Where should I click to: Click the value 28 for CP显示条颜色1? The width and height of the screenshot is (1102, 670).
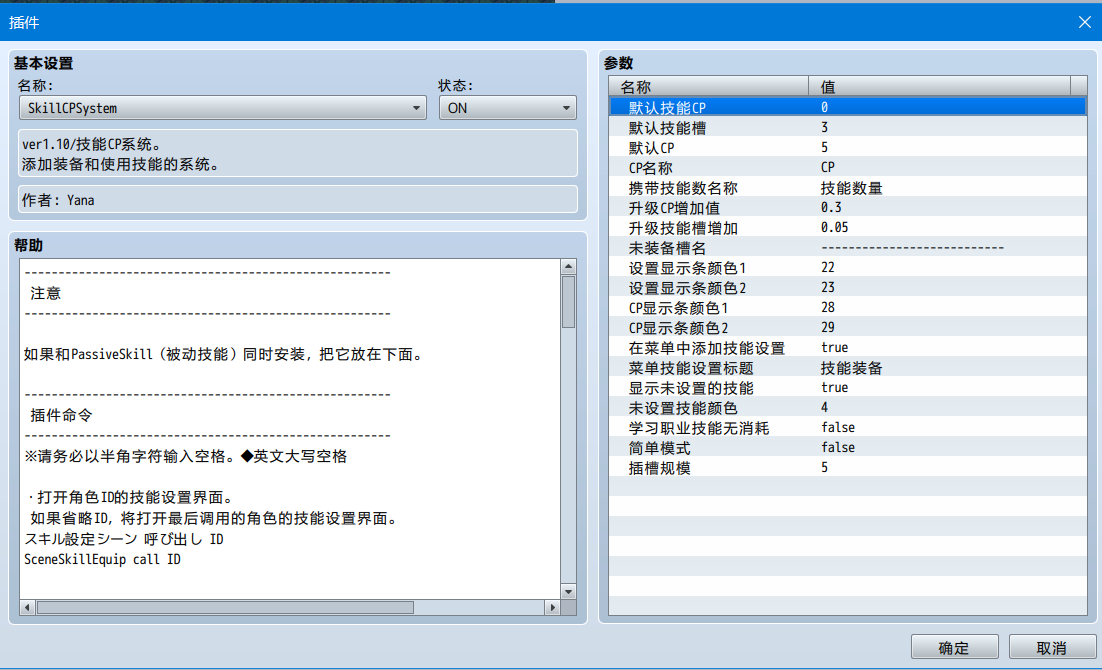(827, 308)
